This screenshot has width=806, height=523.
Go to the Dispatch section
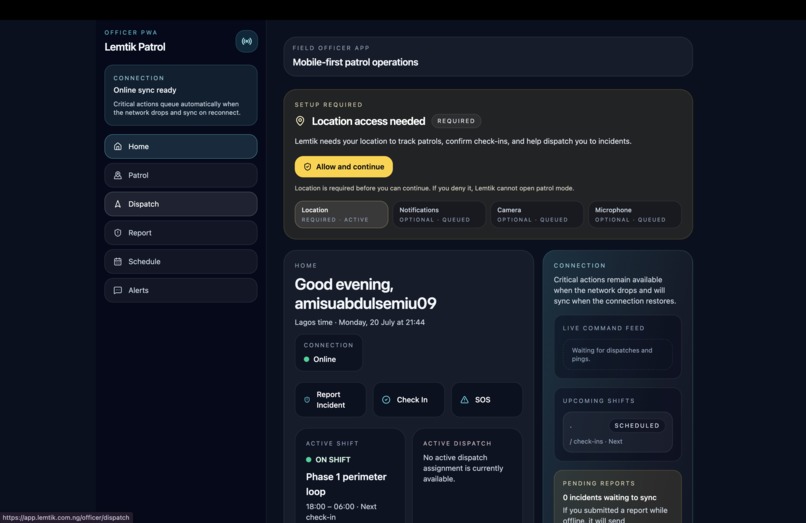tap(181, 204)
